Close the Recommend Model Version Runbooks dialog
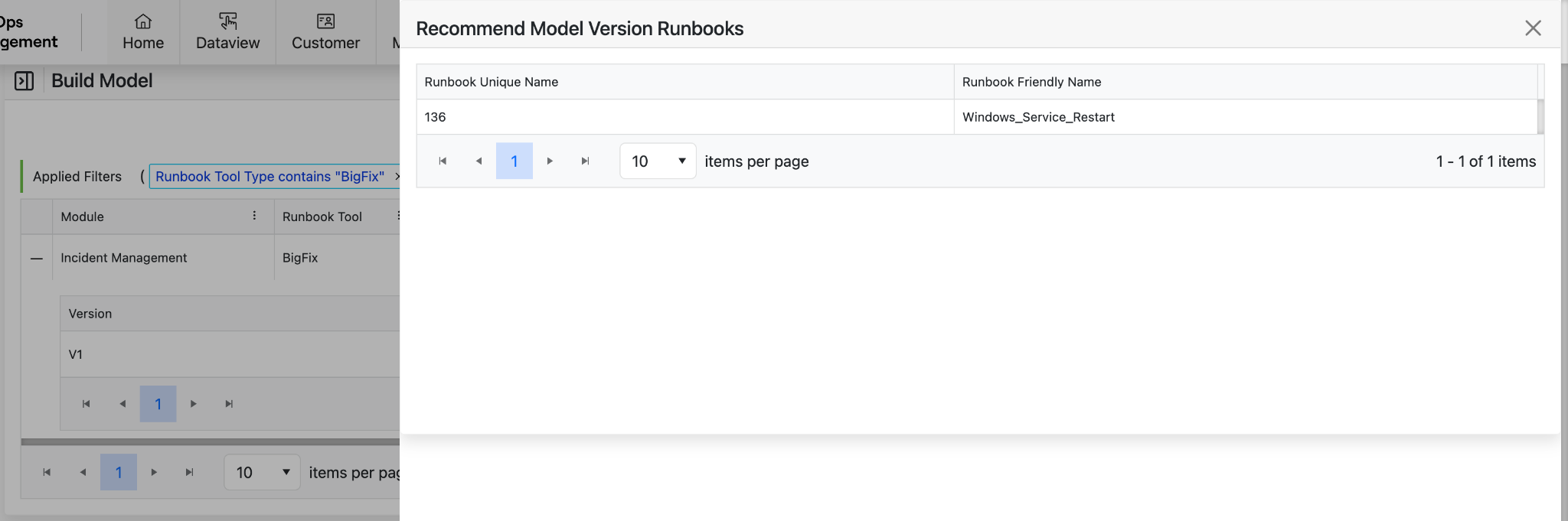This screenshot has width=1568, height=521. [x=1532, y=28]
